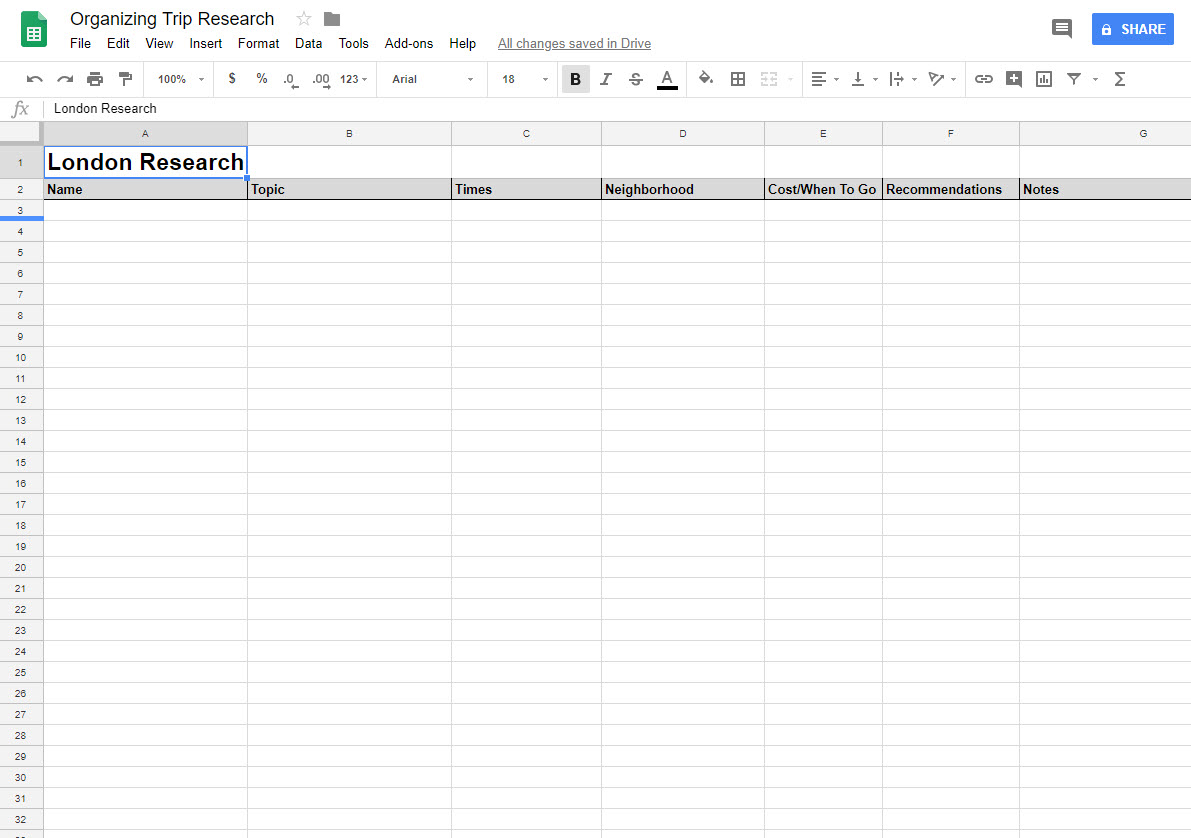
Task: Select column B header
Action: pyautogui.click(x=349, y=134)
